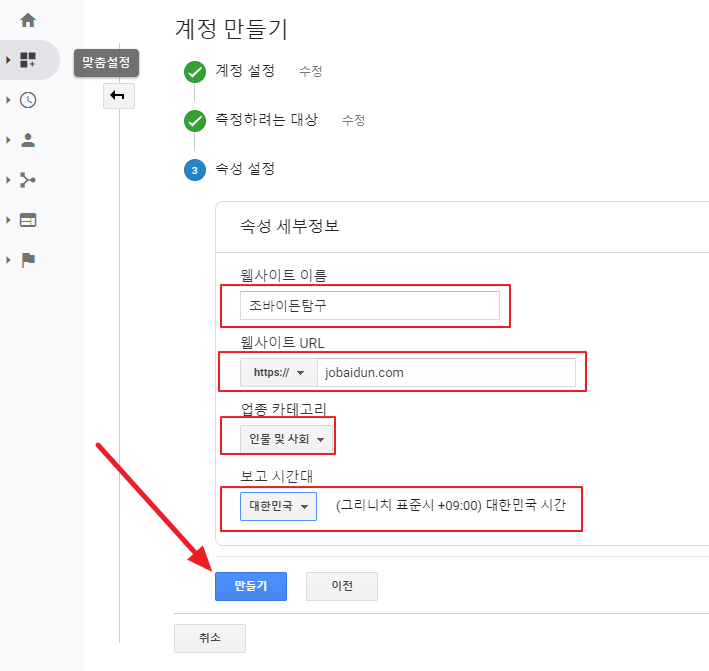Open the Behavior window icon in the sidebar

28,220
